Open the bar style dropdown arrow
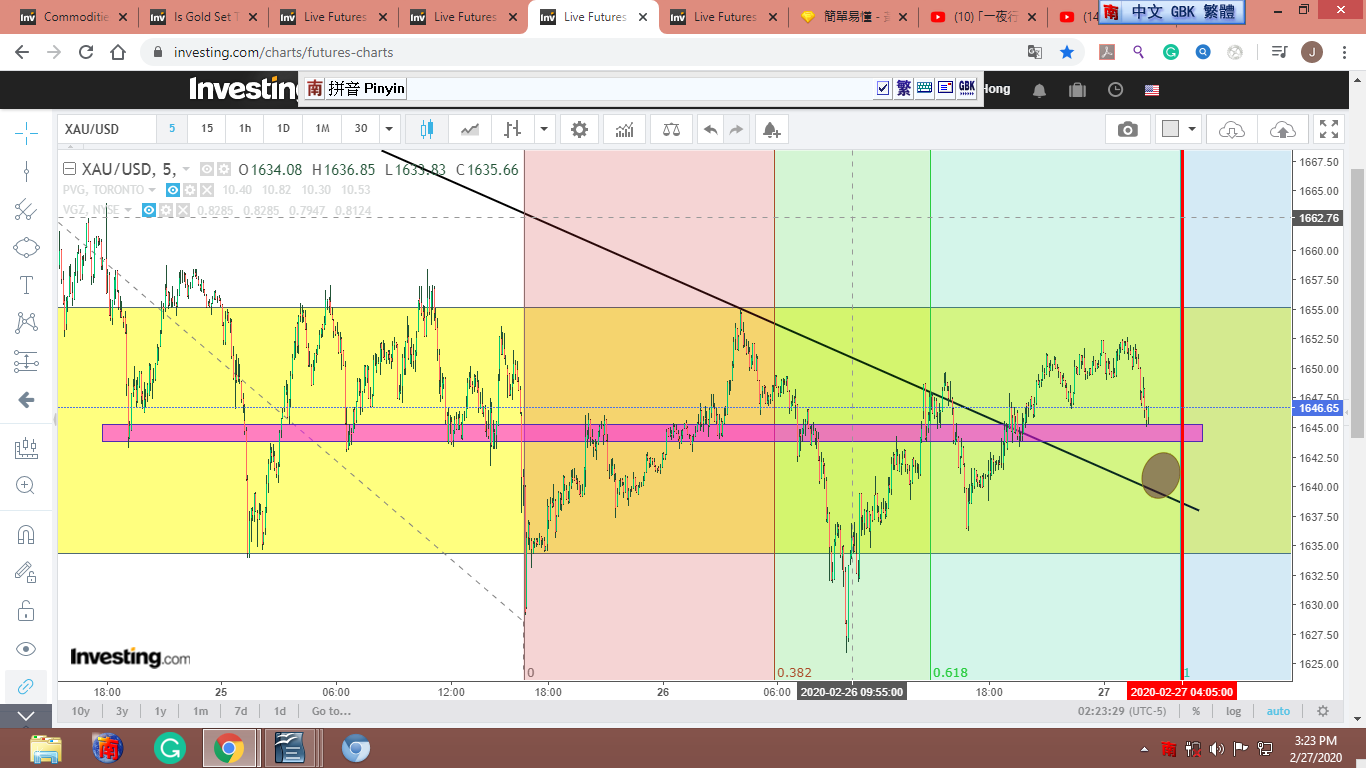Image resolution: width=1366 pixels, height=768 pixels. (544, 129)
